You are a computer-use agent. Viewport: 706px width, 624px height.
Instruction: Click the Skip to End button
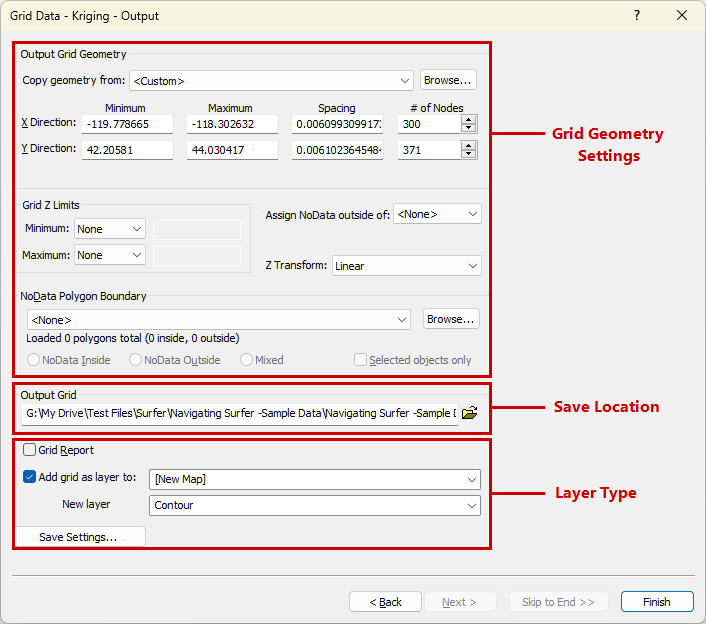coord(558,602)
